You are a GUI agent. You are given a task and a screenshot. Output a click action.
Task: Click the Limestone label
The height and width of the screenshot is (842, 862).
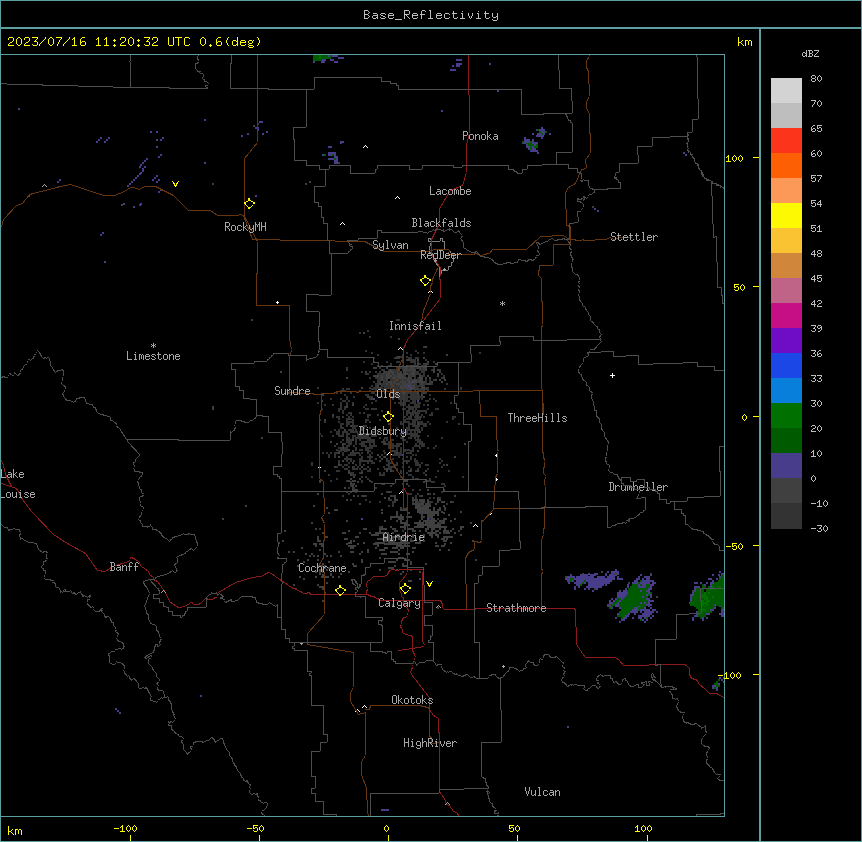pyautogui.click(x=153, y=356)
